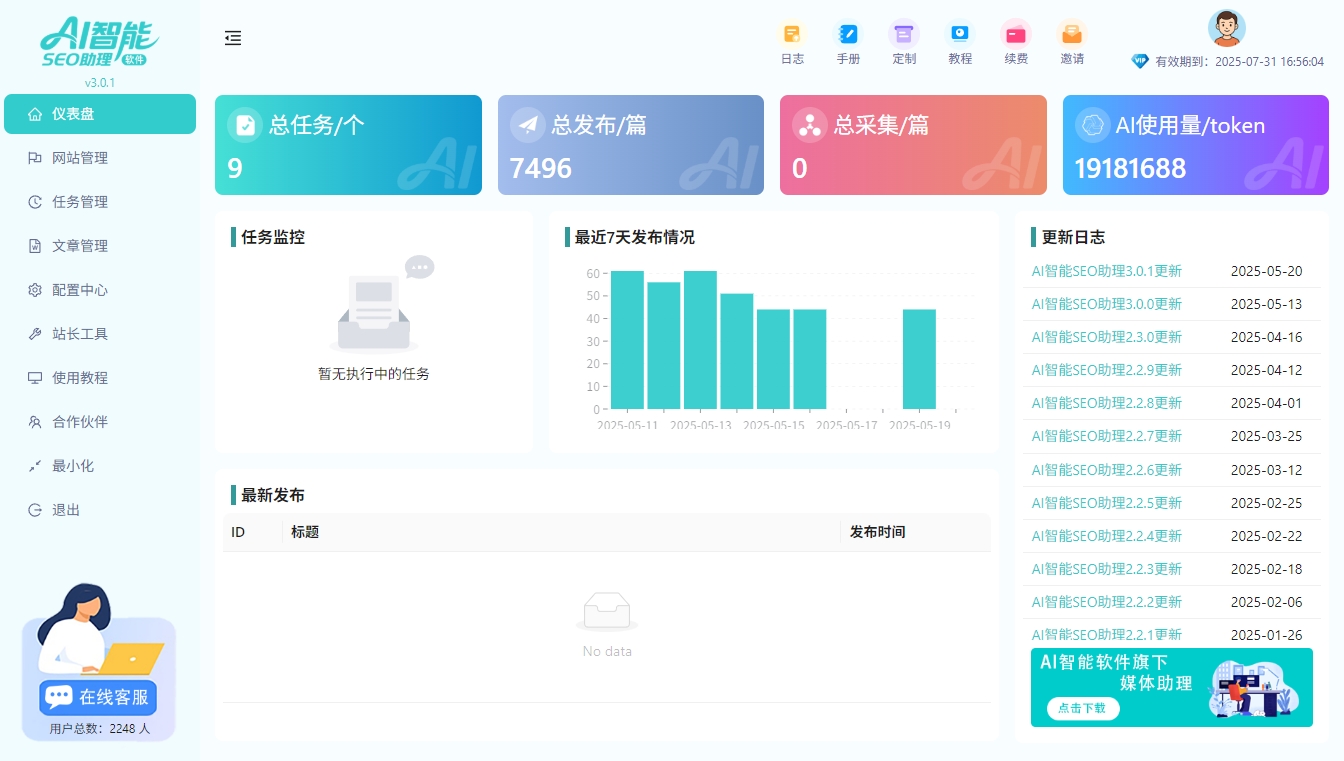Click the 邀请 invite icon
1344x761 pixels.
click(x=1072, y=34)
